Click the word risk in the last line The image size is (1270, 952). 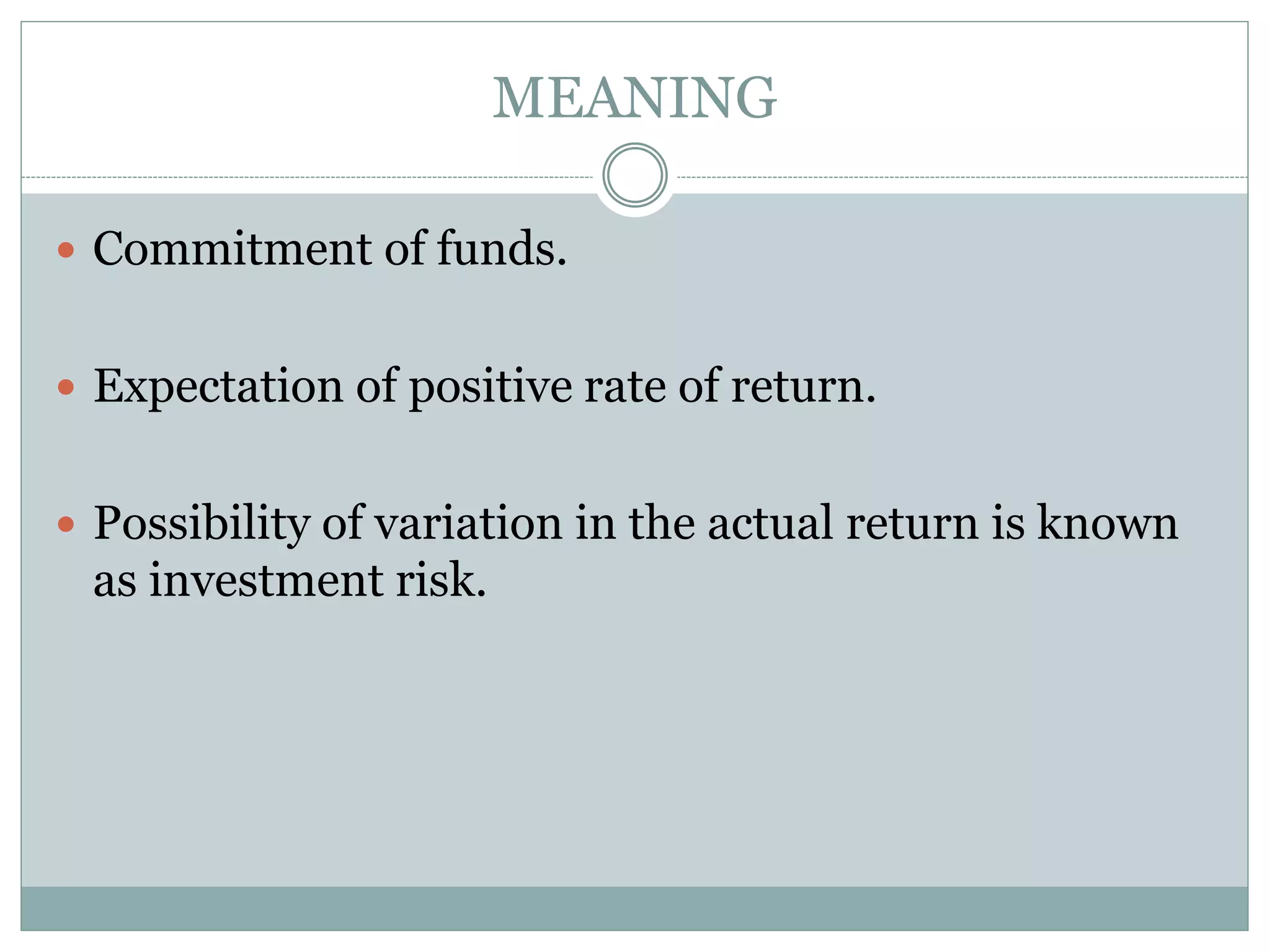coord(441,581)
